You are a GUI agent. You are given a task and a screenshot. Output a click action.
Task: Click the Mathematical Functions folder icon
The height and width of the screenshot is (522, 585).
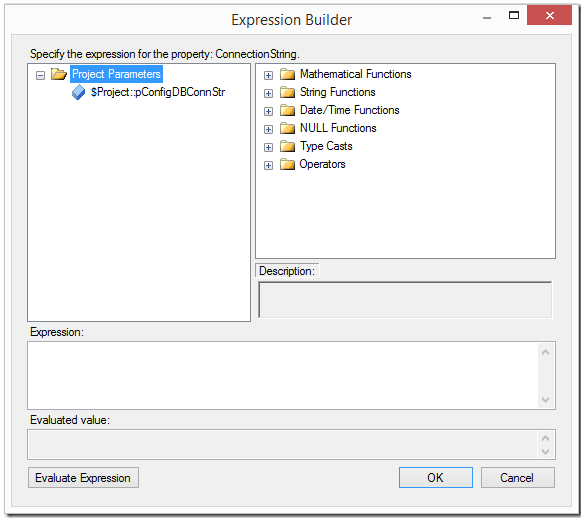(287, 74)
